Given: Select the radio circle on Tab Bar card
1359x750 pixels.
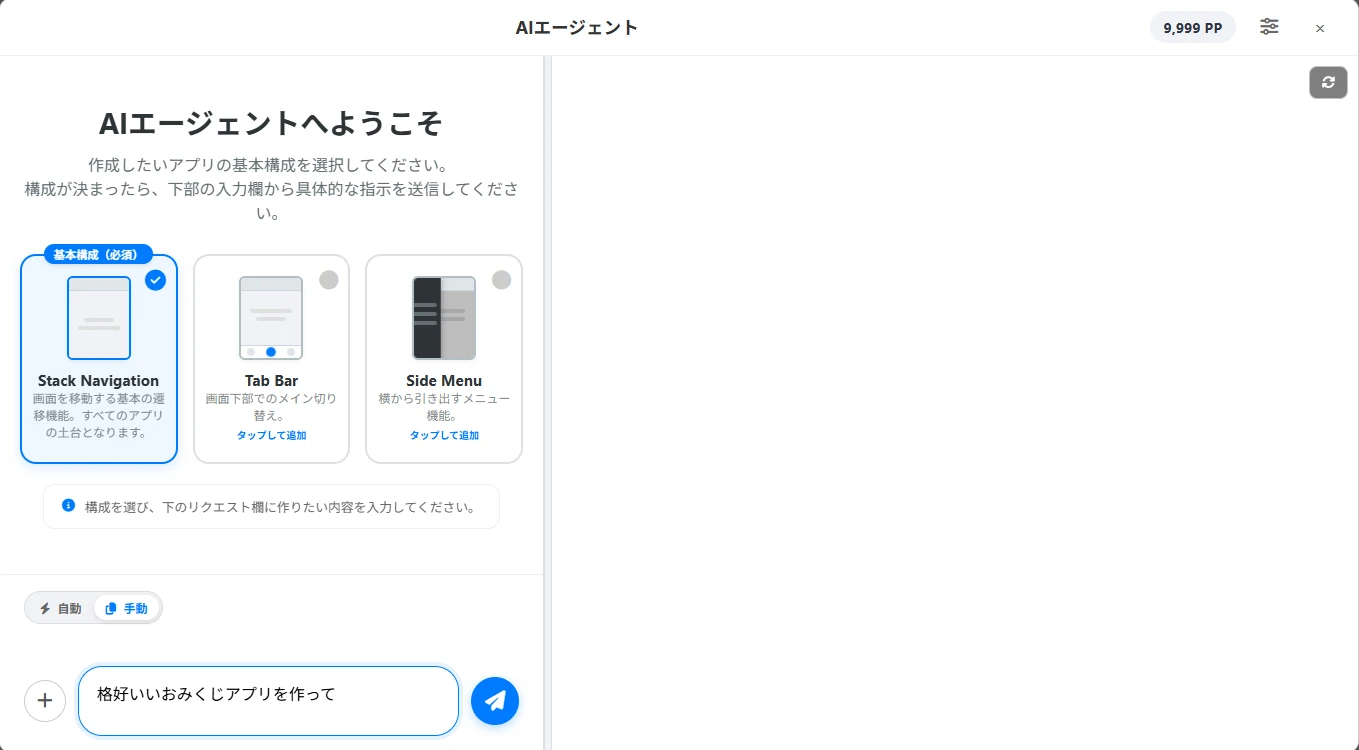Looking at the screenshot, I should (x=329, y=280).
